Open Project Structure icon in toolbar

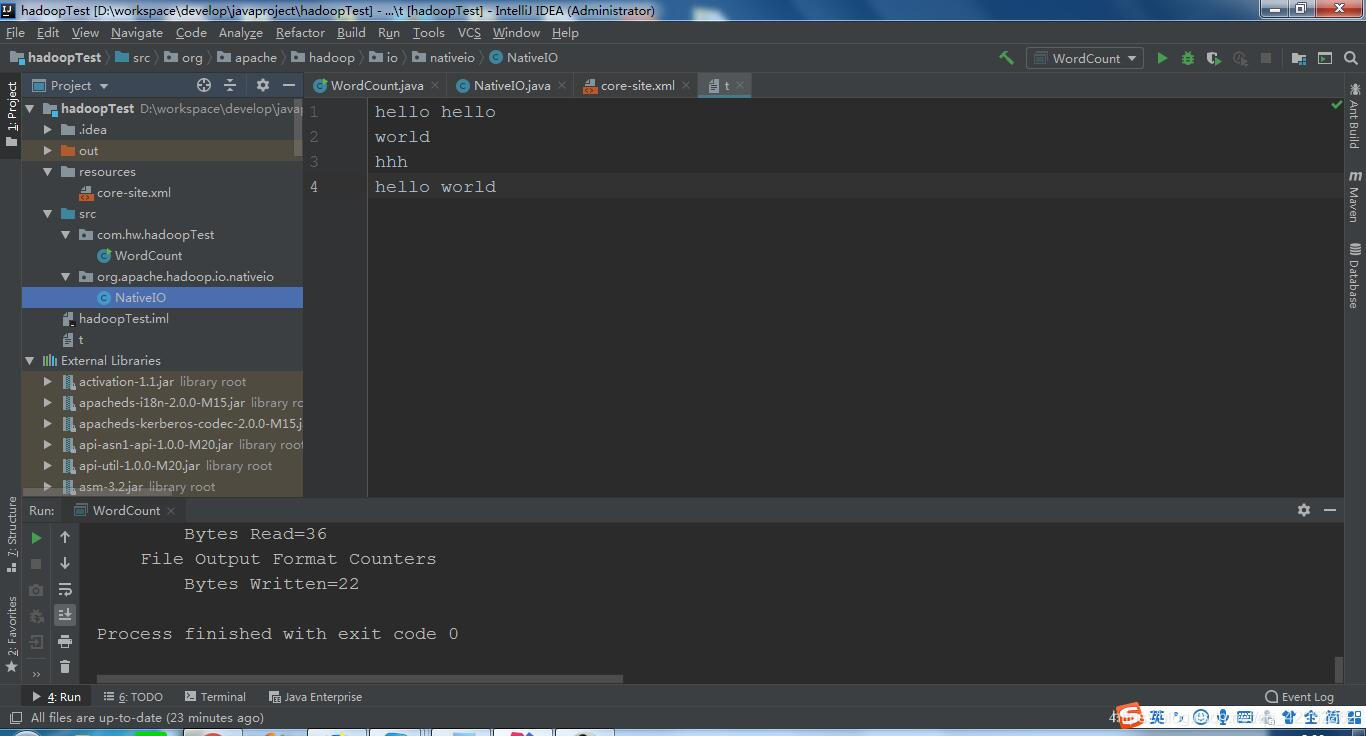tap(1299, 58)
